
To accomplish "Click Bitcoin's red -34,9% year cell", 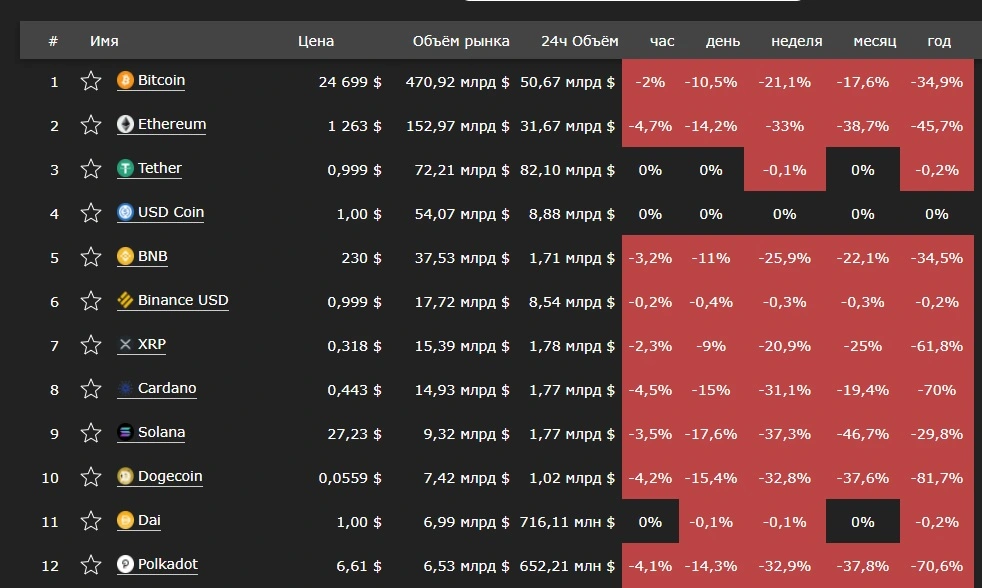I will [x=937, y=81].
